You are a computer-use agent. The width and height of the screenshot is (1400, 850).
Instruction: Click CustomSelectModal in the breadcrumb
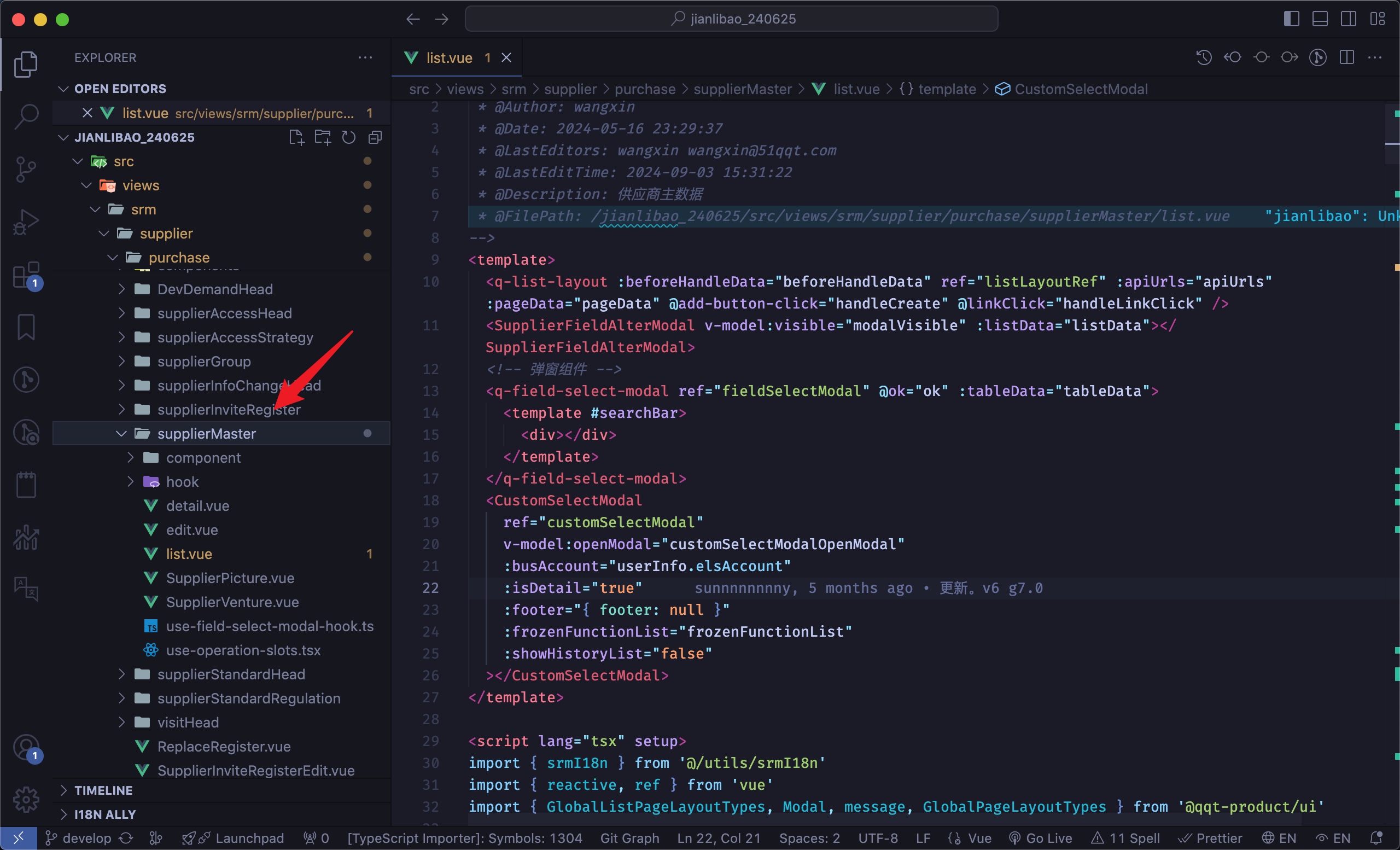pyautogui.click(x=1081, y=89)
